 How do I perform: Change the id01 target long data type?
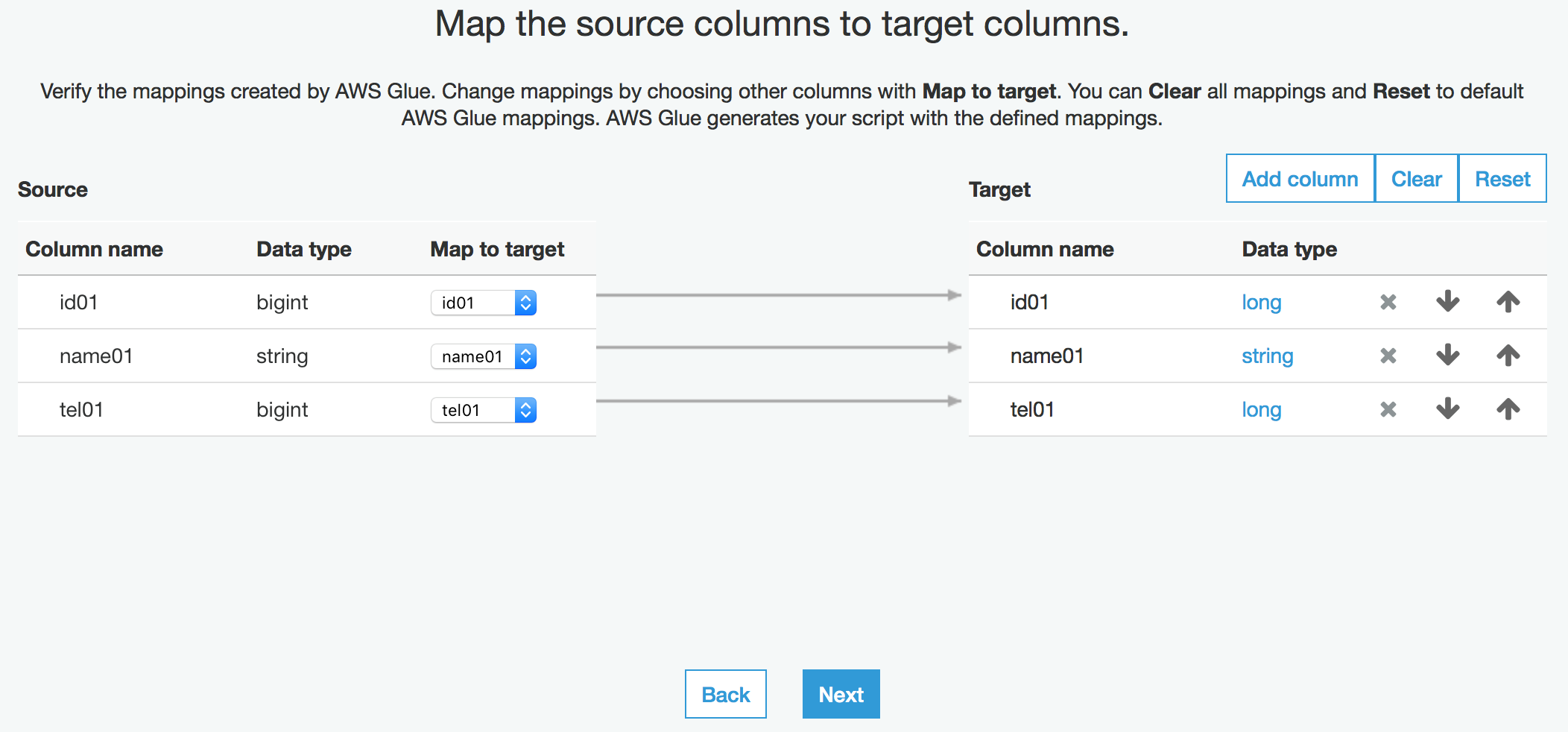pos(1261,303)
